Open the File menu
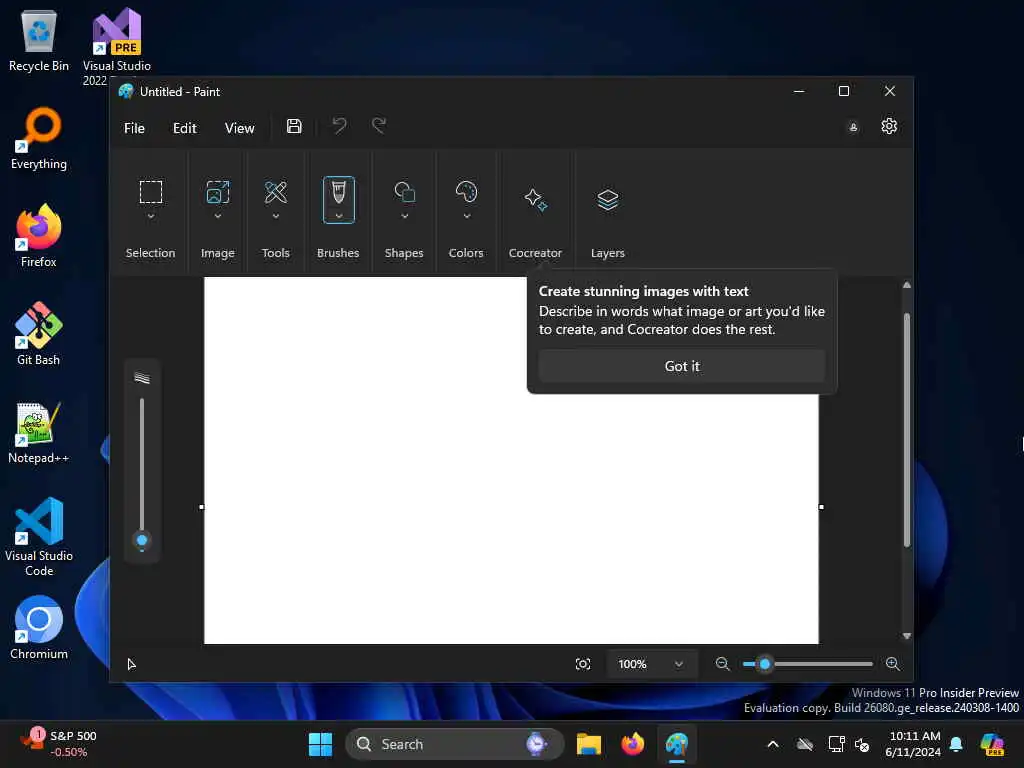 pos(135,128)
